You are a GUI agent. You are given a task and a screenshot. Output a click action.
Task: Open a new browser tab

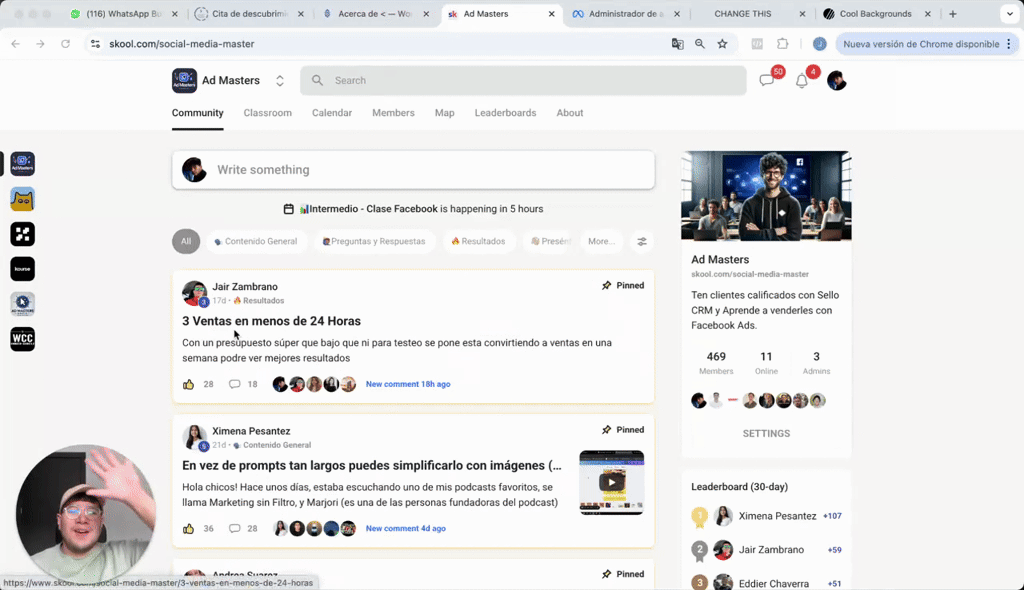[x=953, y=14]
